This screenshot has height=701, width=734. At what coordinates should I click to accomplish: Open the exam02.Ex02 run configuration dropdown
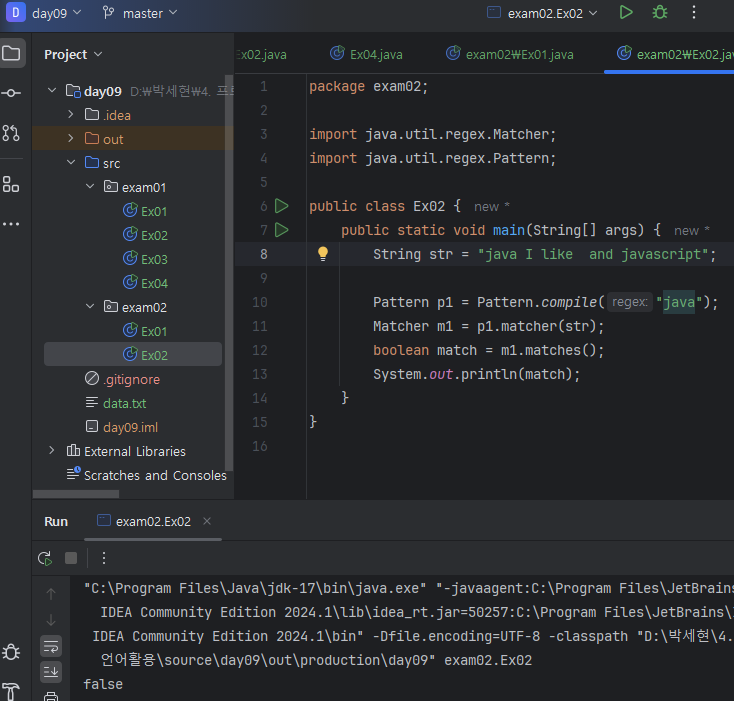(x=542, y=13)
